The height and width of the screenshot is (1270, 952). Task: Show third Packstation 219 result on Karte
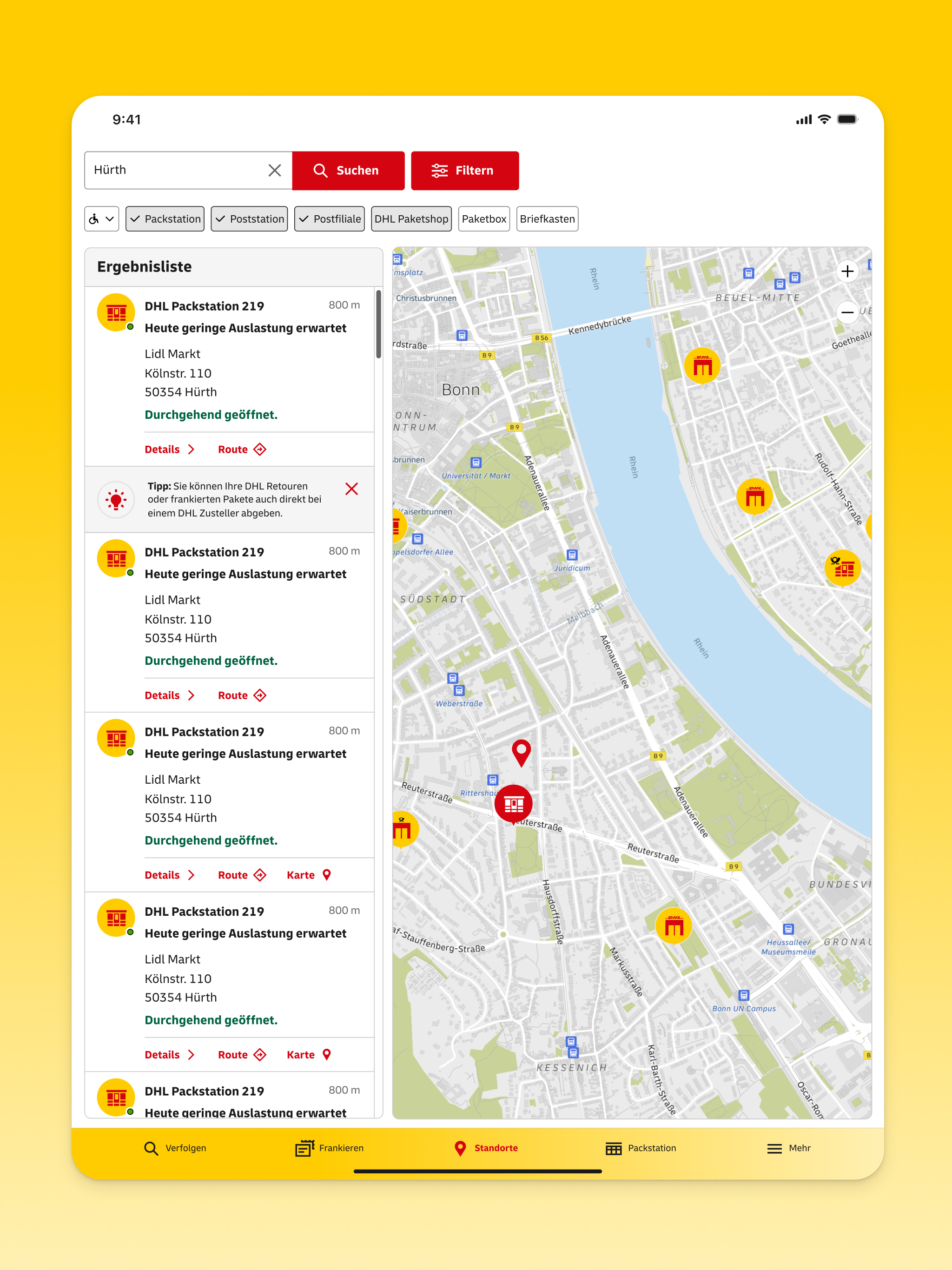point(309,875)
